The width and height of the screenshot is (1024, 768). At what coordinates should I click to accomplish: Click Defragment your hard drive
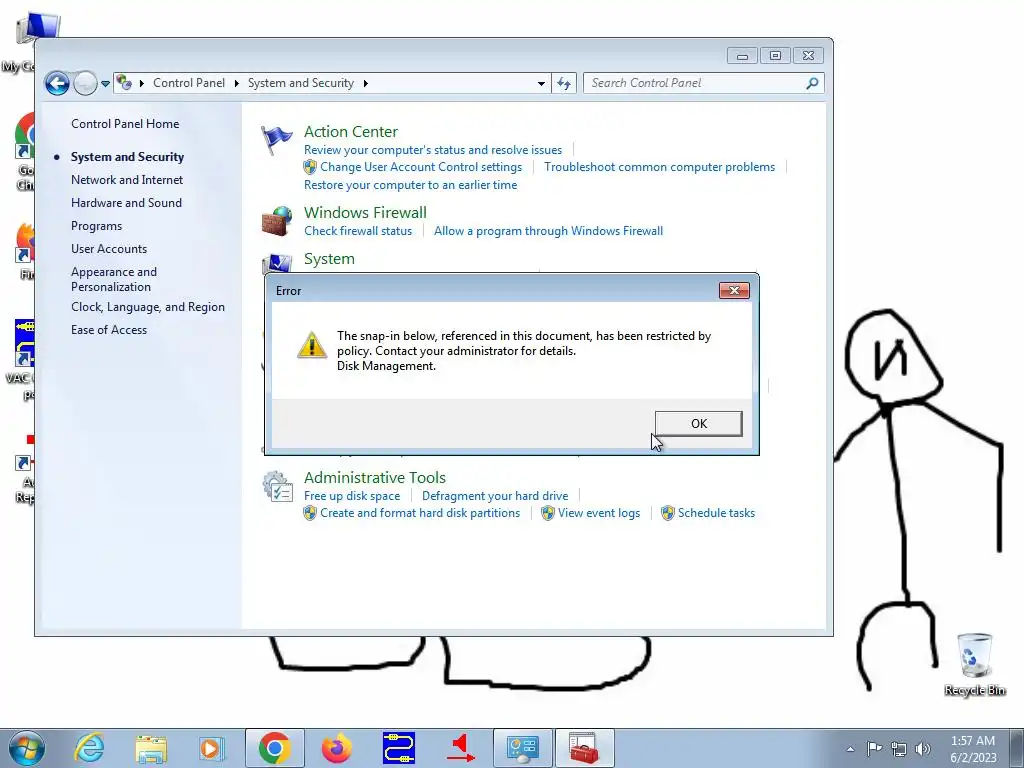tap(495, 496)
